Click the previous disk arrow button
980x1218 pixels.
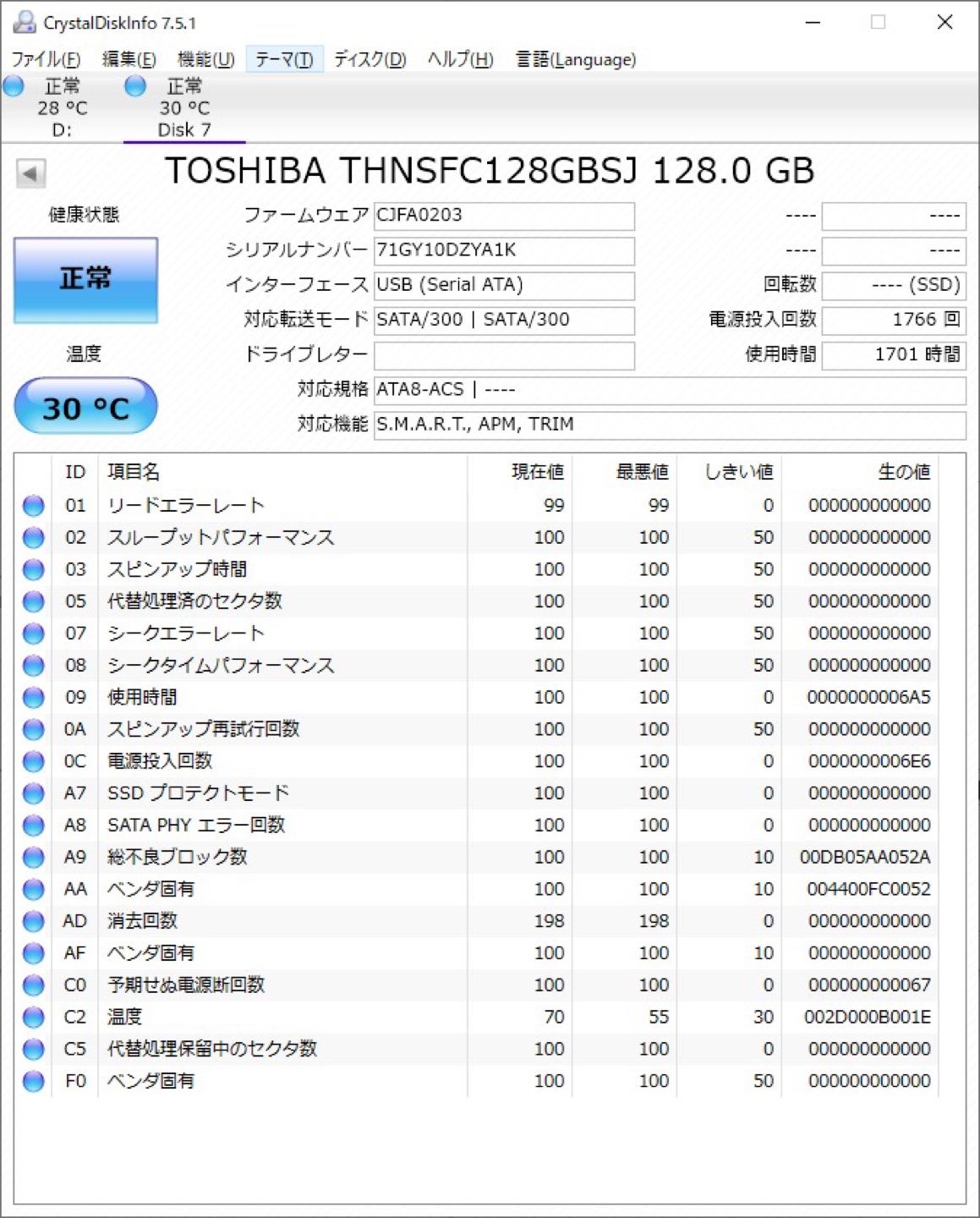(x=30, y=173)
